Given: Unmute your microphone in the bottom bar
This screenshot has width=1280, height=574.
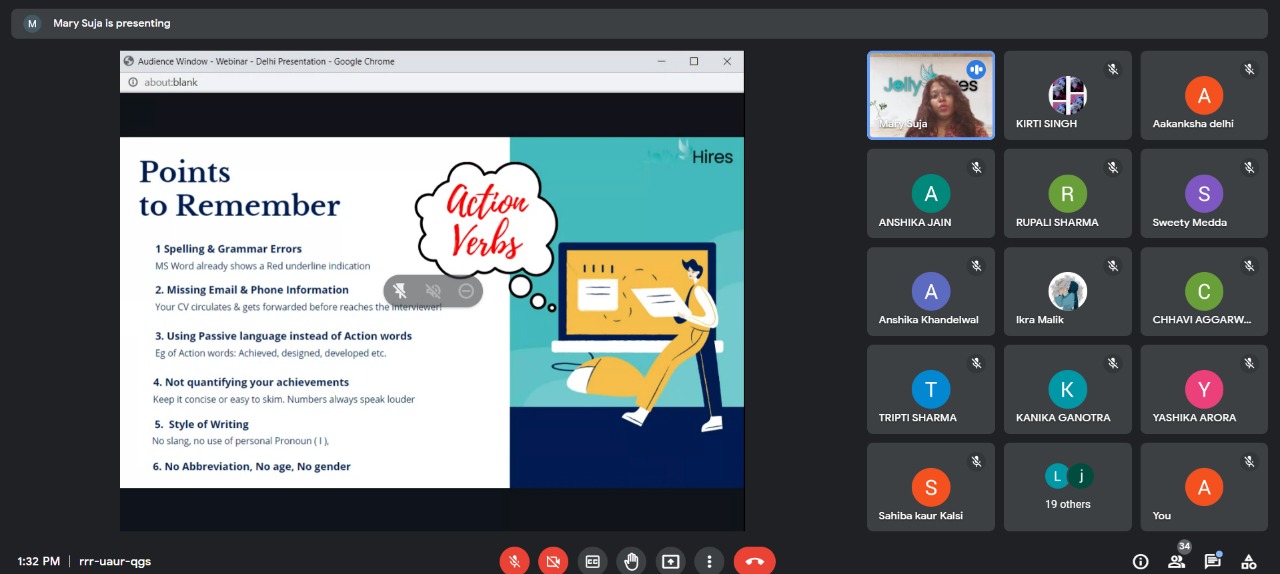Looking at the screenshot, I should pyautogui.click(x=515, y=561).
